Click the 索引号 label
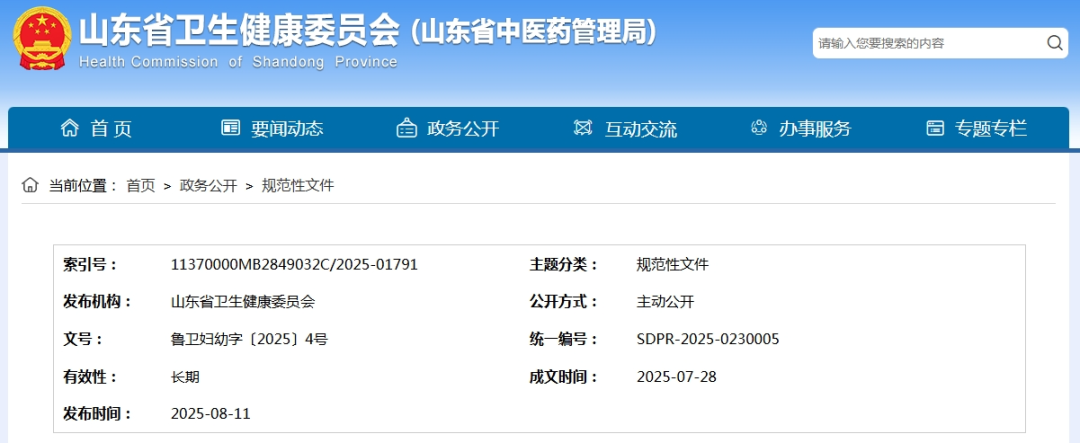 (x=90, y=265)
